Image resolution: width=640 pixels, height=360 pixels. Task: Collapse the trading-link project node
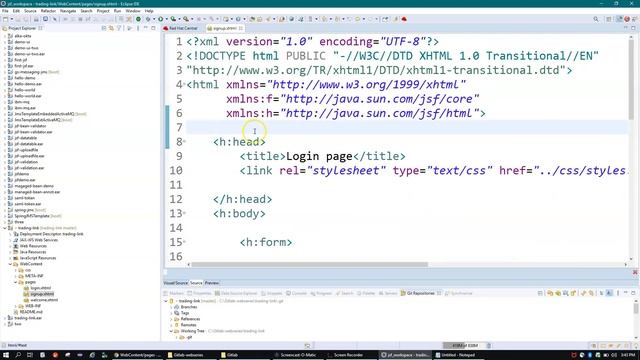tap(5, 228)
